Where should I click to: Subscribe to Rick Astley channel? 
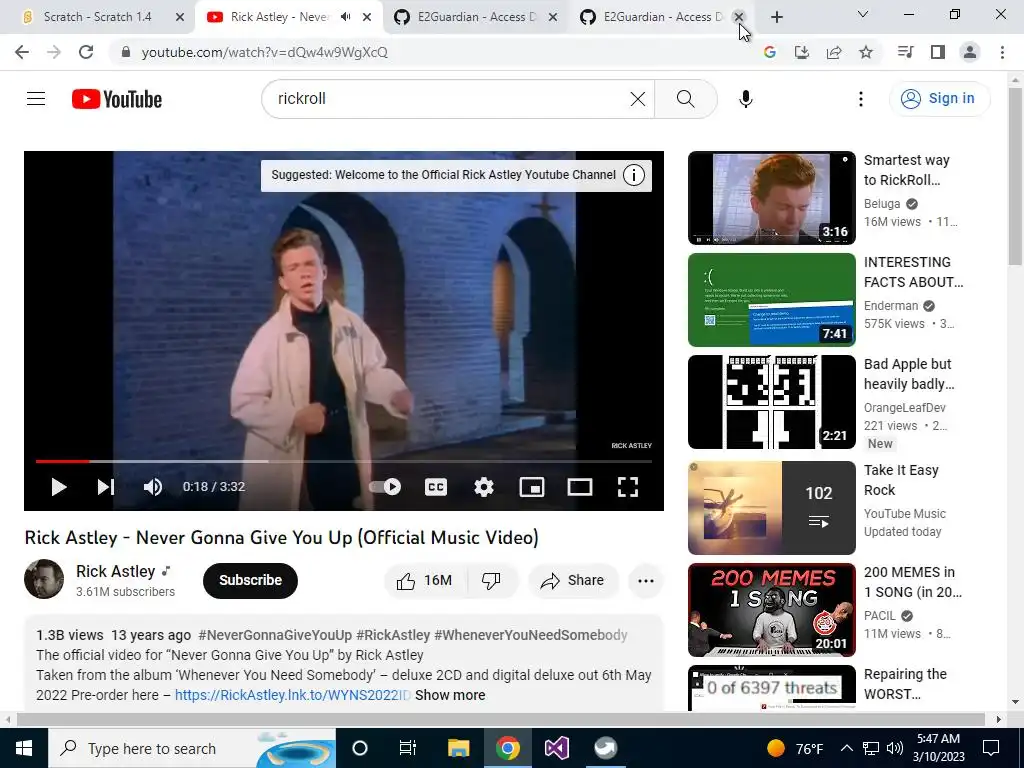click(x=250, y=581)
